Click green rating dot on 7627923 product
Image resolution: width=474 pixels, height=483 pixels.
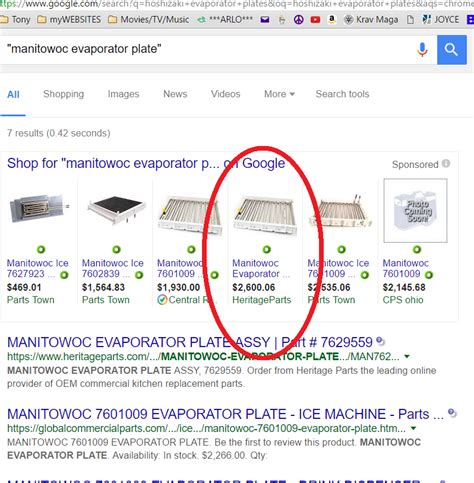click(x=41, y=249)
